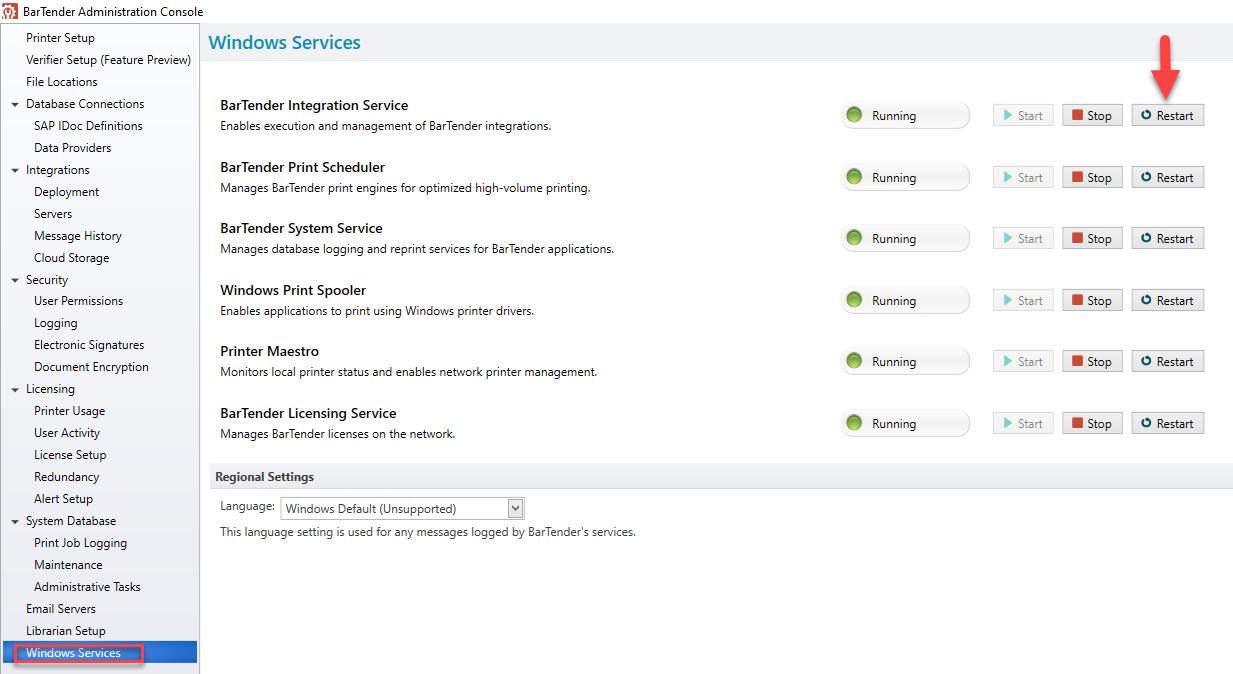Open Message History
Image resolution: width=1233 pixels, height=674 pixels.
coord(78,236)
